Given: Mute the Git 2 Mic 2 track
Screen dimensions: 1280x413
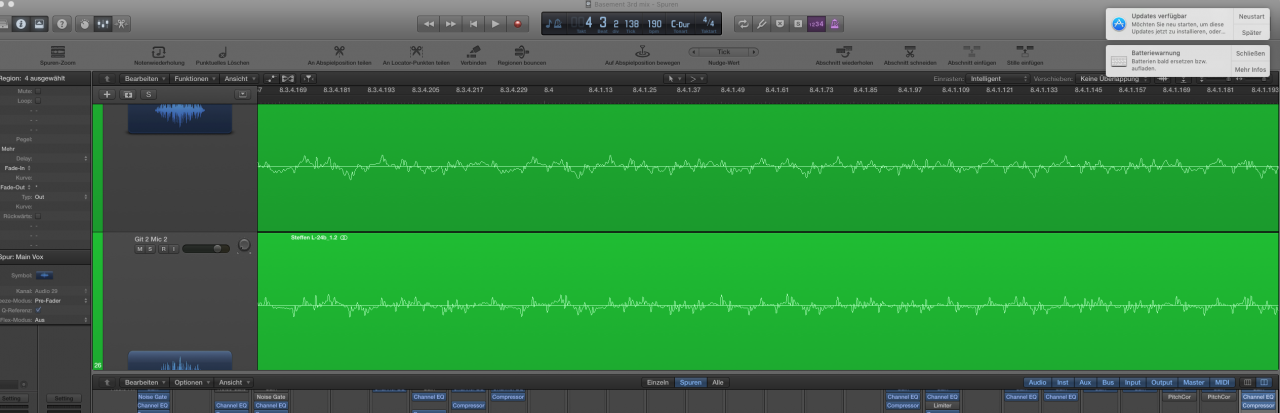Looking at the screenshot, I should pyautogui.click(x=139, y=249).
